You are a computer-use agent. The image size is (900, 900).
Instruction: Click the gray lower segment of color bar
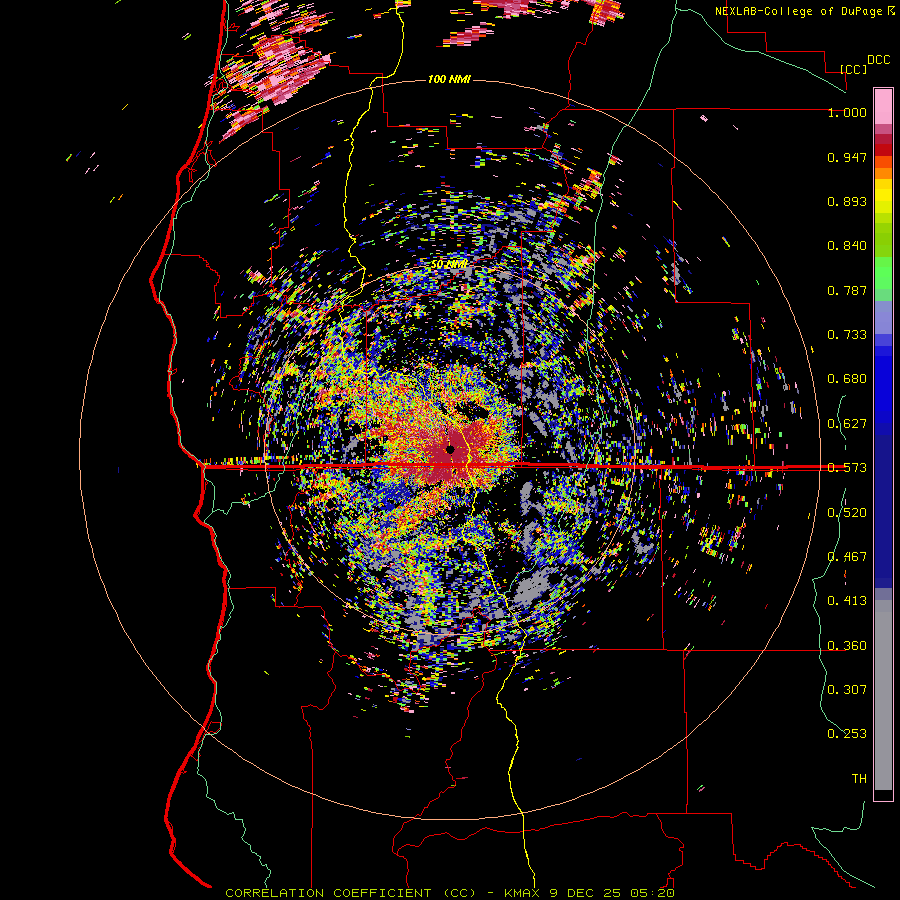point(883,695)
